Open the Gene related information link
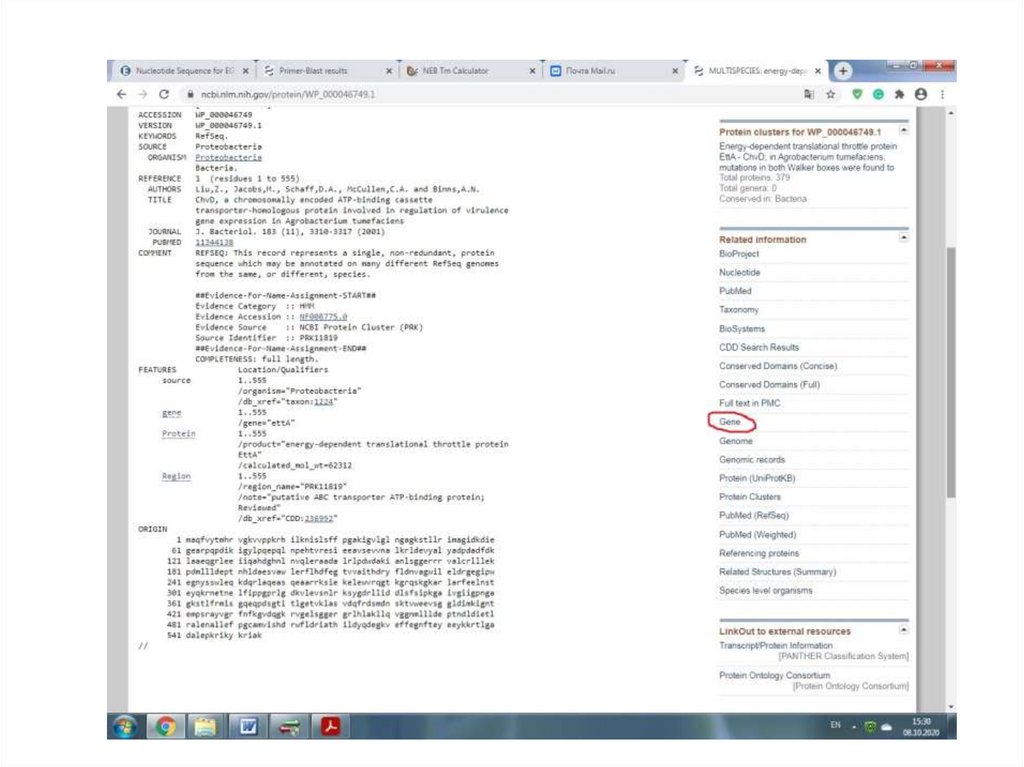Image resolution: width=1024 pixels, height=767 pixels. click(x=729, y=422)
